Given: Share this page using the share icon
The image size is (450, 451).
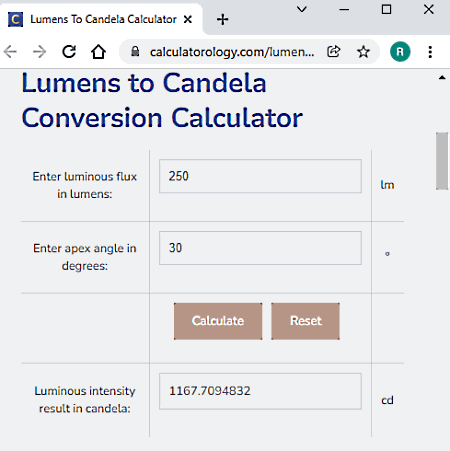Looking at the screenshot, I should tap(334, 51).
